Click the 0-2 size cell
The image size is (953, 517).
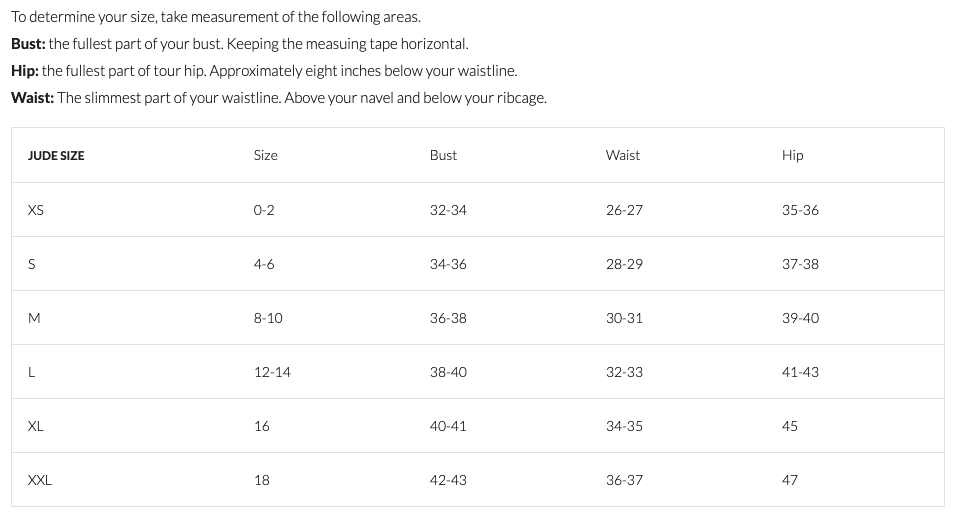tap(264, 210)
